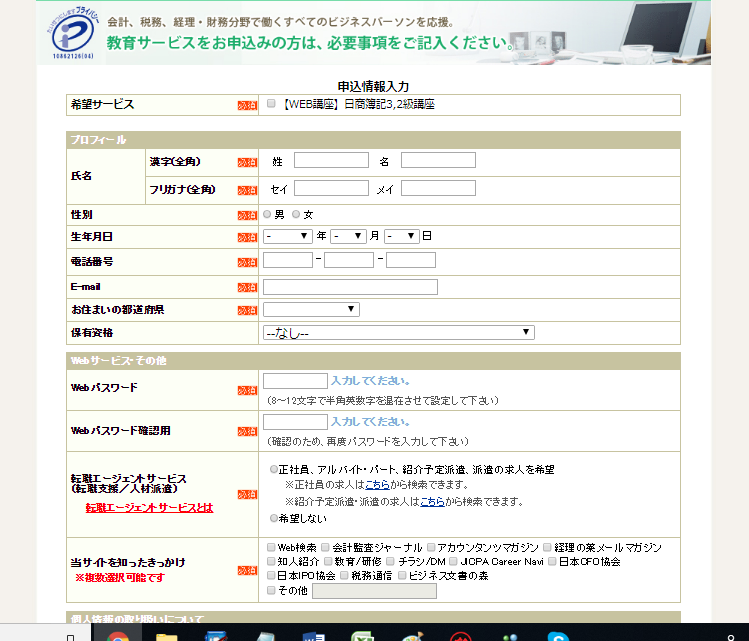Expand the お住まいの都道府県 dropdown
Screen dimensions: 749x641
tap(310, 310)
